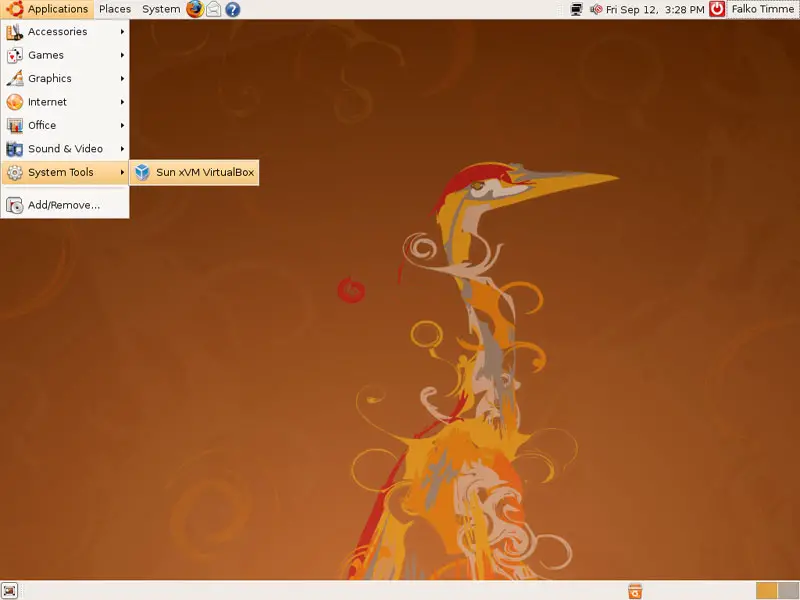Switch to the first workspace in switcher
The width and height of the screenshot is (800, 600).
tap(766, 591)
